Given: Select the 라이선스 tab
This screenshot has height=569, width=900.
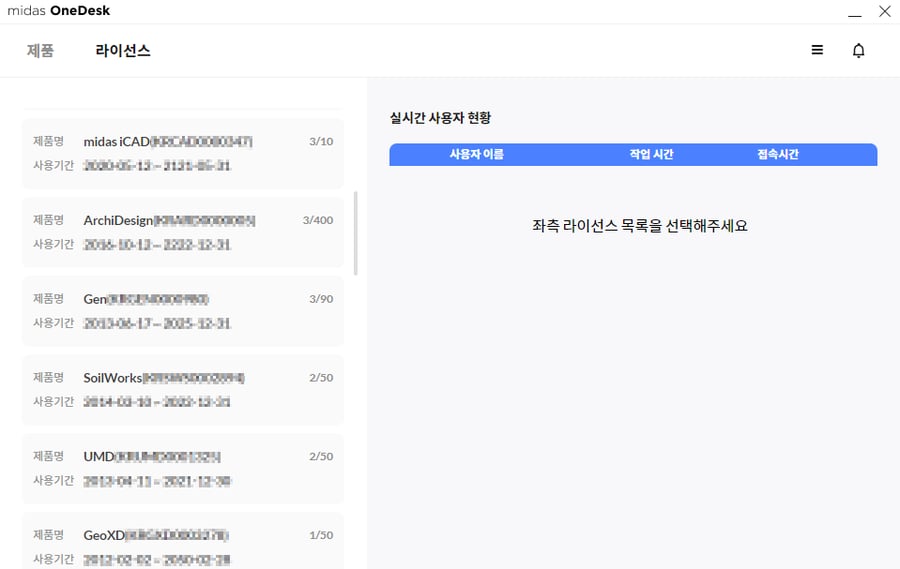Looking at the screenshot, I should 123,51.
